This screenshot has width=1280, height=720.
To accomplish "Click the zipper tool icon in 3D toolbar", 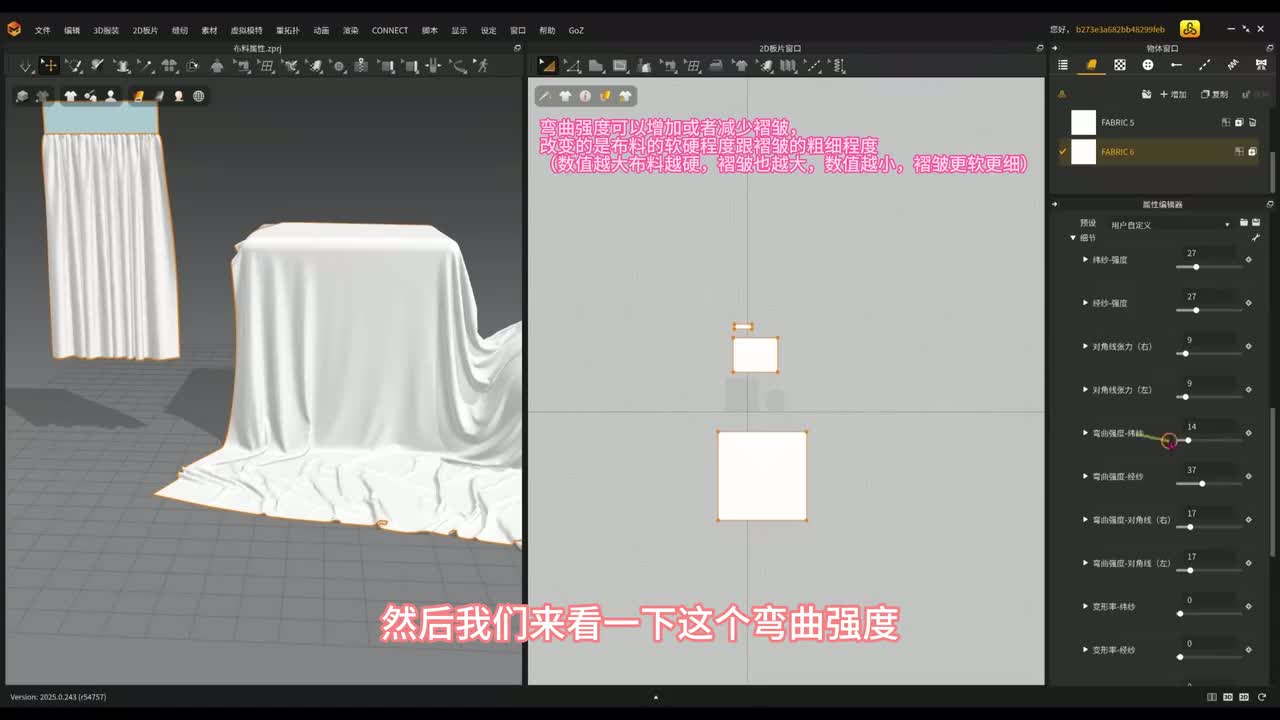I will (x=360, y=66).
